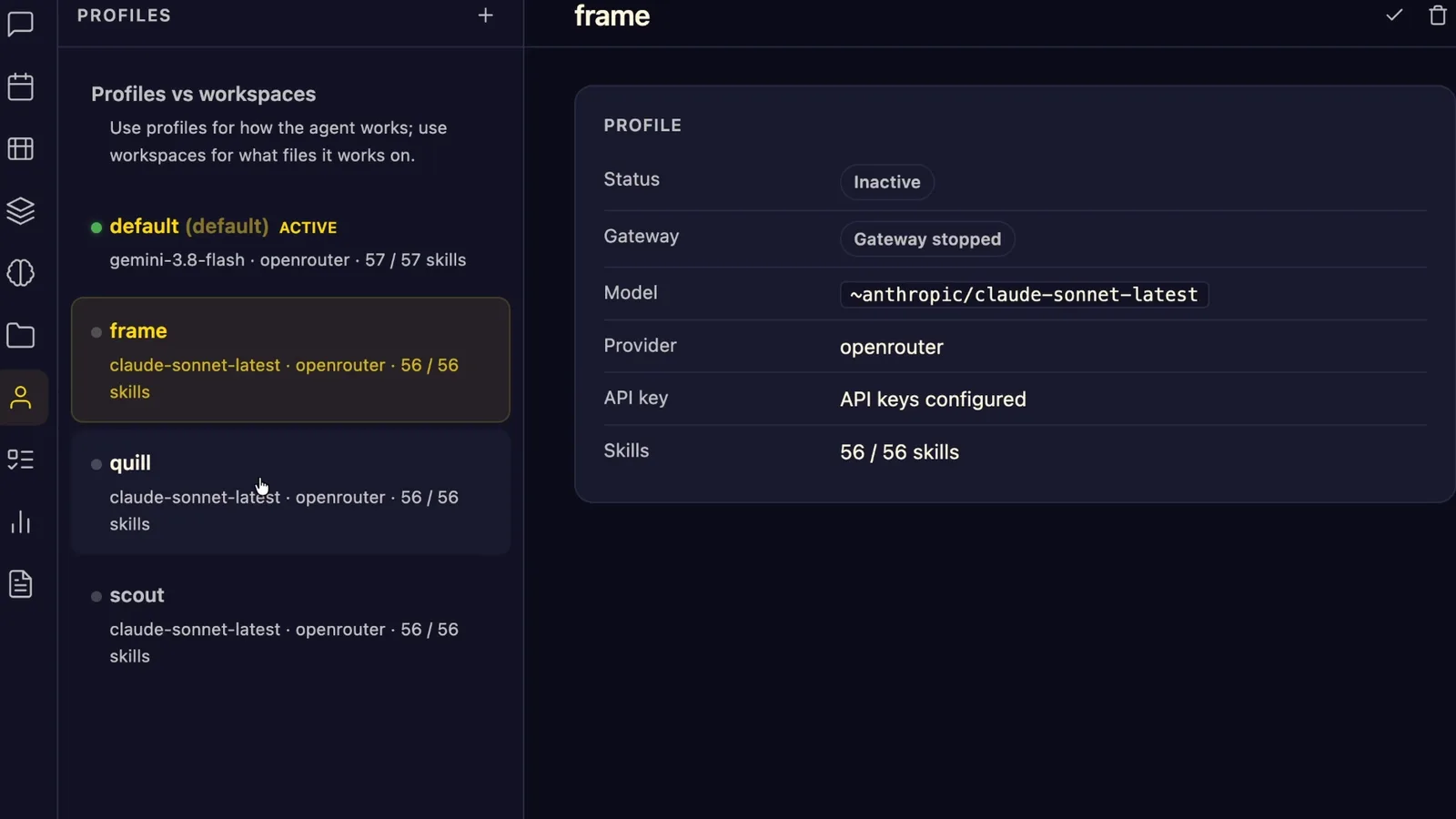This screenshot has width=1456, height=819.
Task: Click the gemini-3.8-flash details line
Action: pyautogui.click(x=288, y=260)
